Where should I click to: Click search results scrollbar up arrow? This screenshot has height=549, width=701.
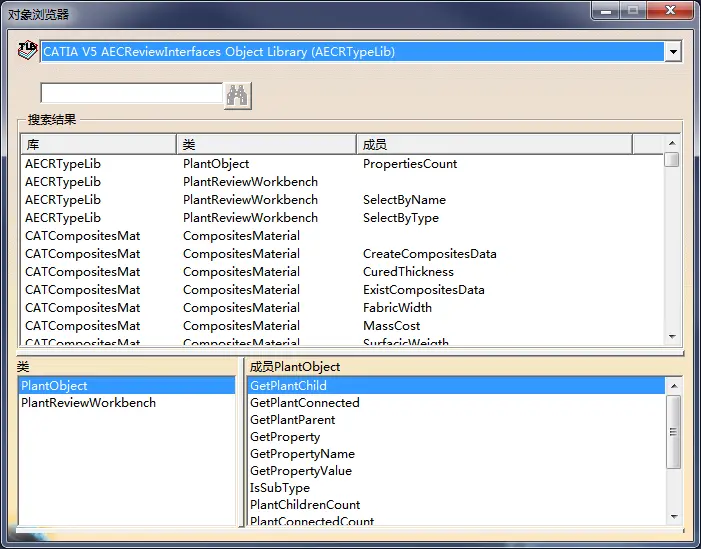[671, 143]
